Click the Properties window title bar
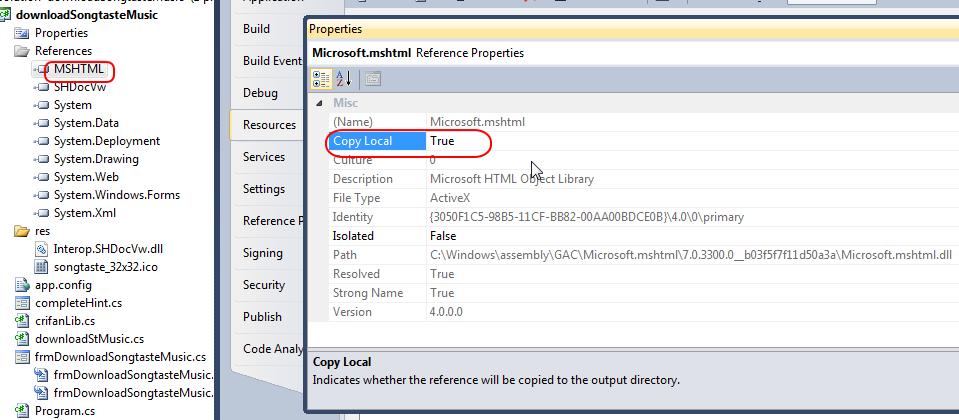The image size is (959, 420). point(632,29)
